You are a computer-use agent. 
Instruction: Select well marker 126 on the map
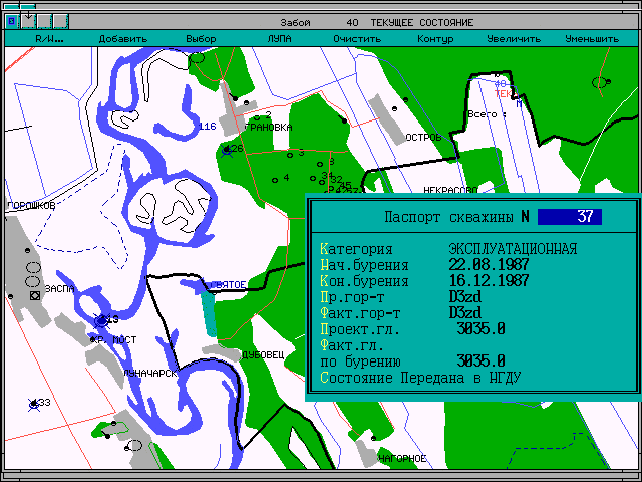tap(228, 151)
